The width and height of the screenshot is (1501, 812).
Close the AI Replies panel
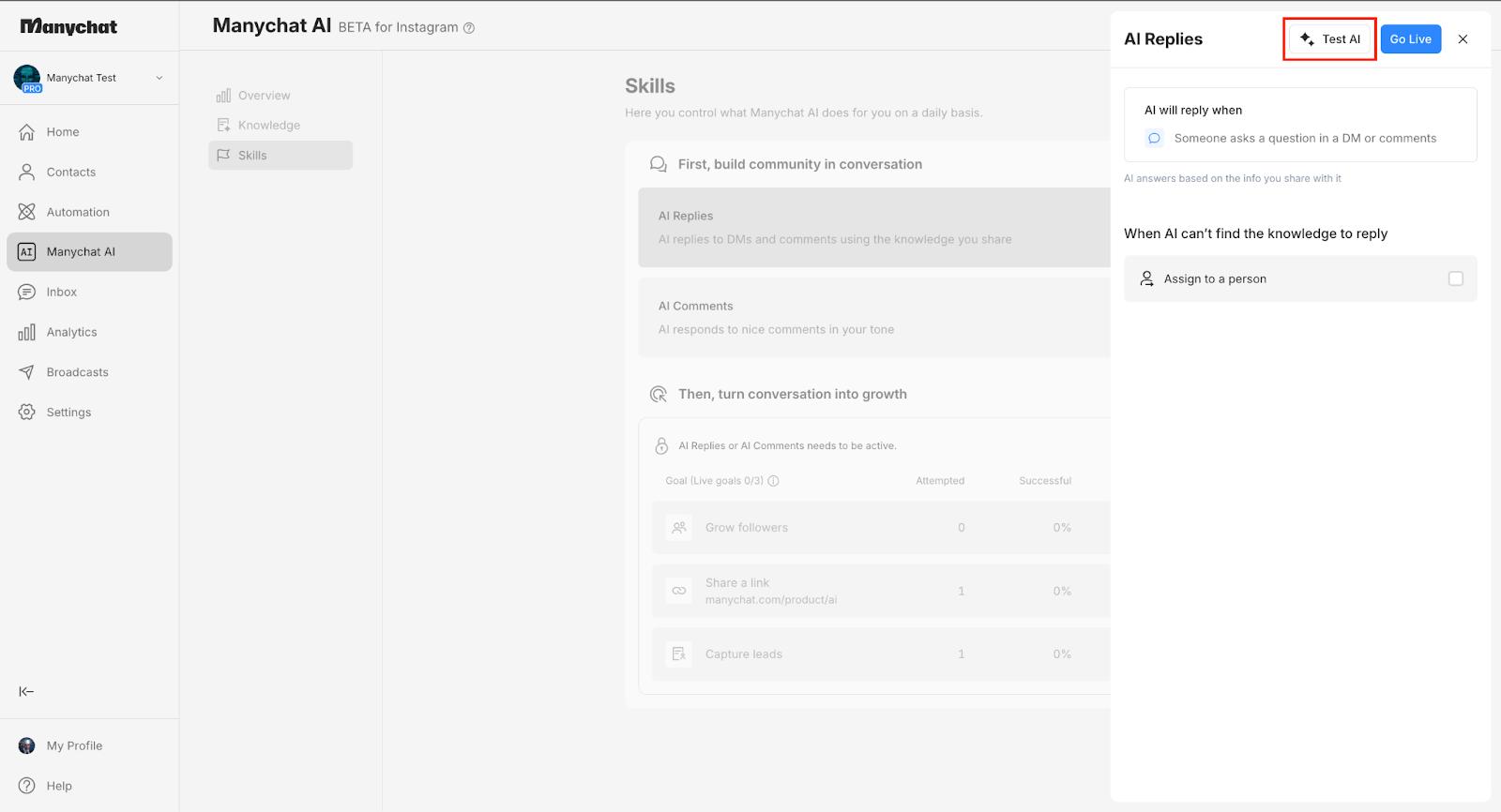click(x=1463, y=39)
